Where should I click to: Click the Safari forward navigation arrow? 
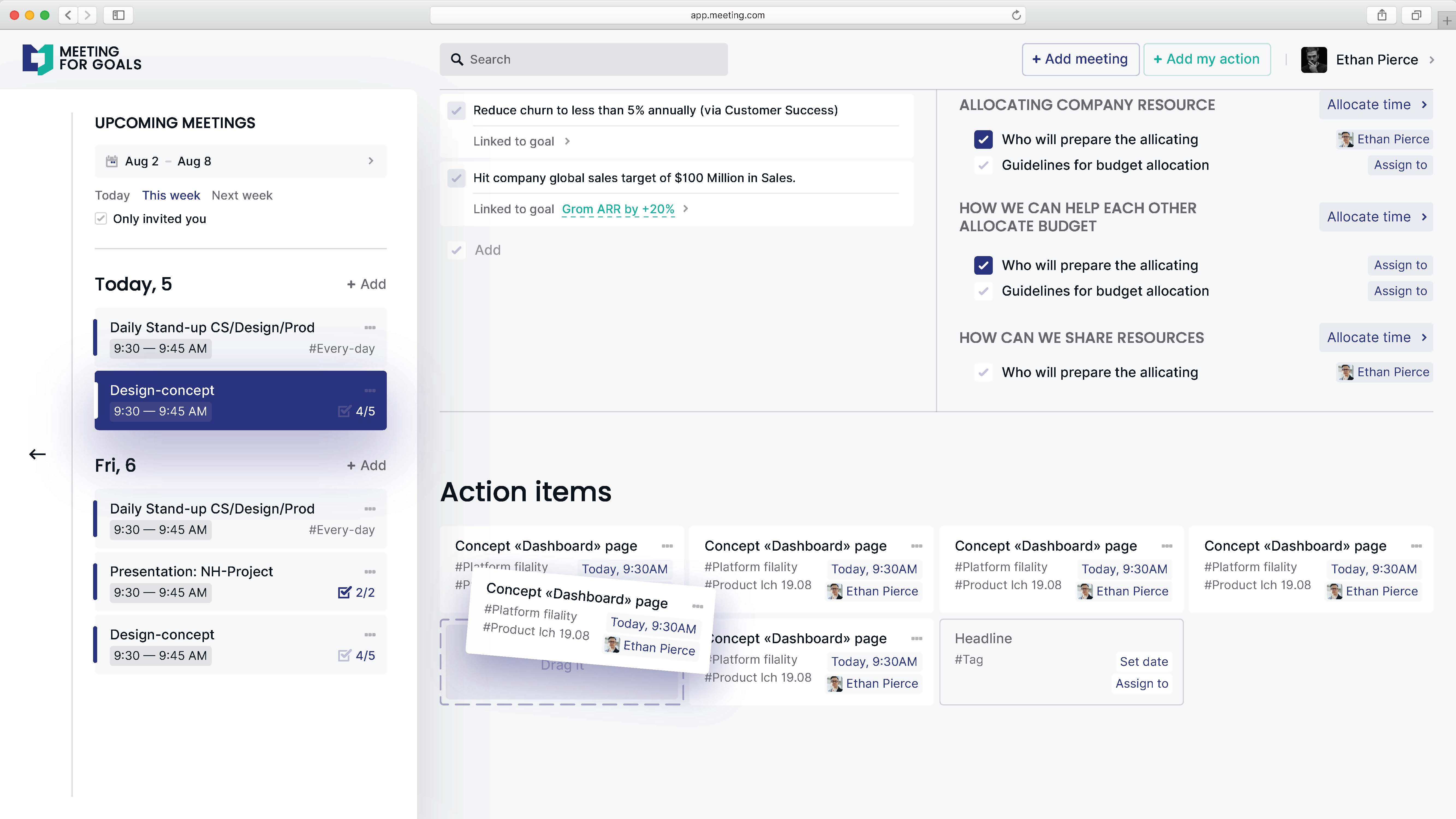pyautogui.click(x=88, y=15)
